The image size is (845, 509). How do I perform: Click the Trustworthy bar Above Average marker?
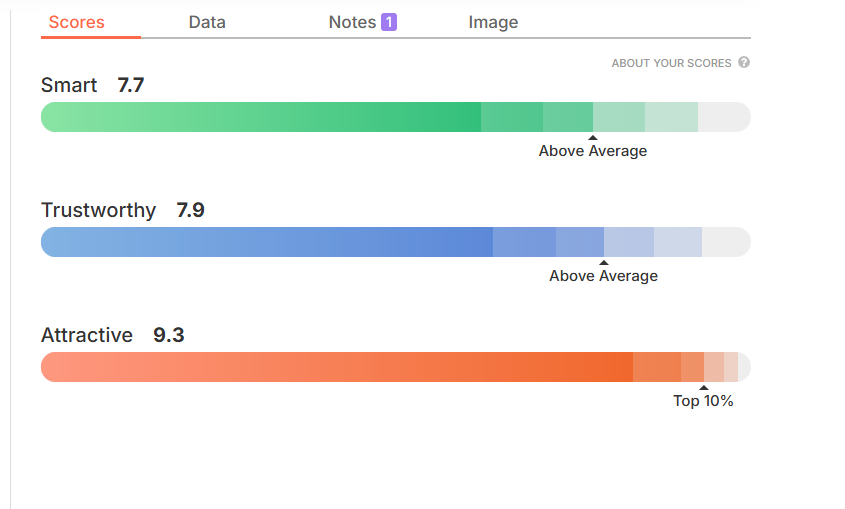tap(604, 263)
